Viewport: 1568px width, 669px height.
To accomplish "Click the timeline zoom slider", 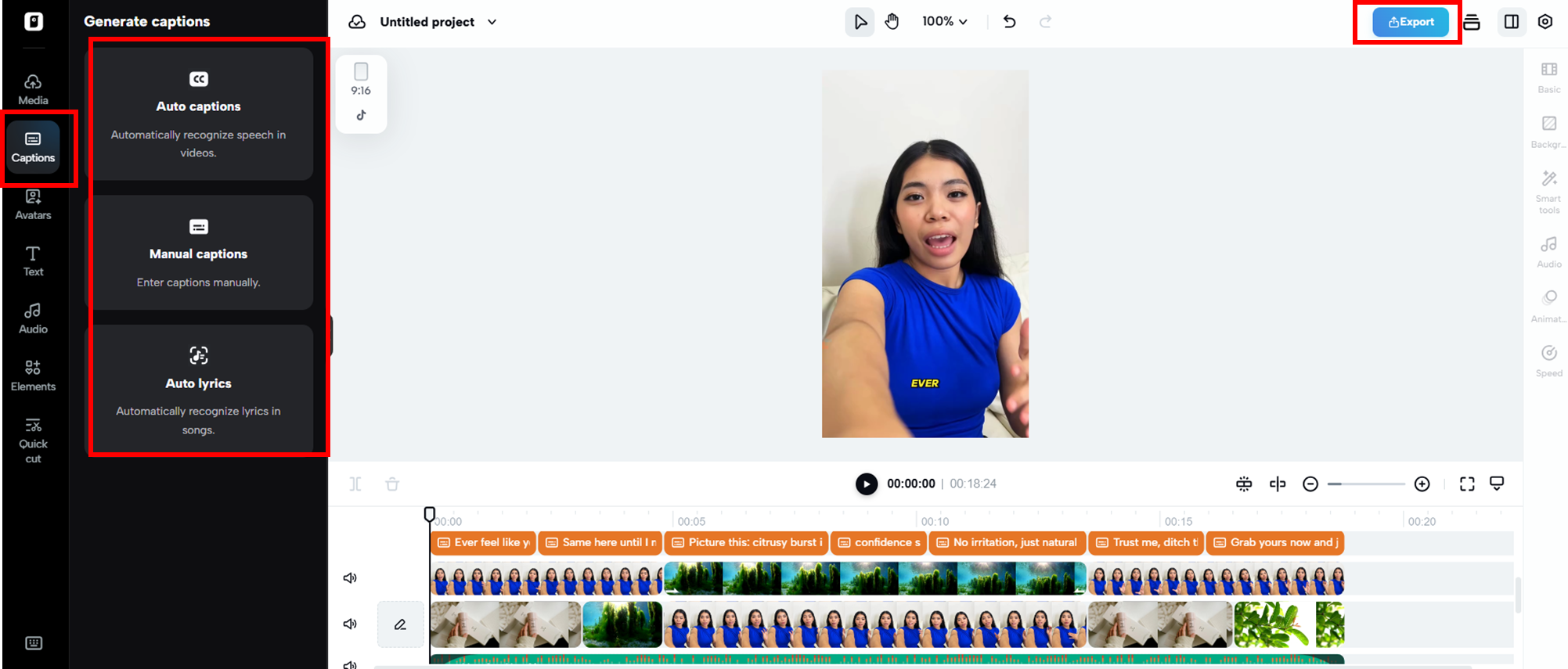I will tap(1366, 484).
